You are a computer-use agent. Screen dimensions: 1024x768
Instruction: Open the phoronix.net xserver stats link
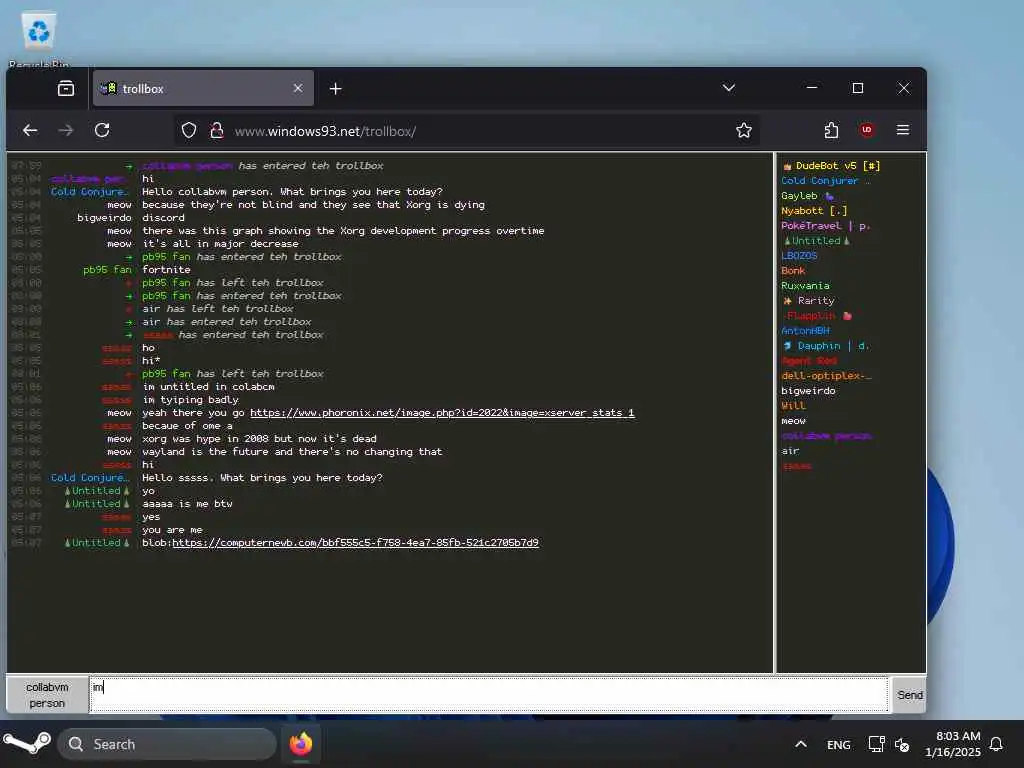(442, 413)
